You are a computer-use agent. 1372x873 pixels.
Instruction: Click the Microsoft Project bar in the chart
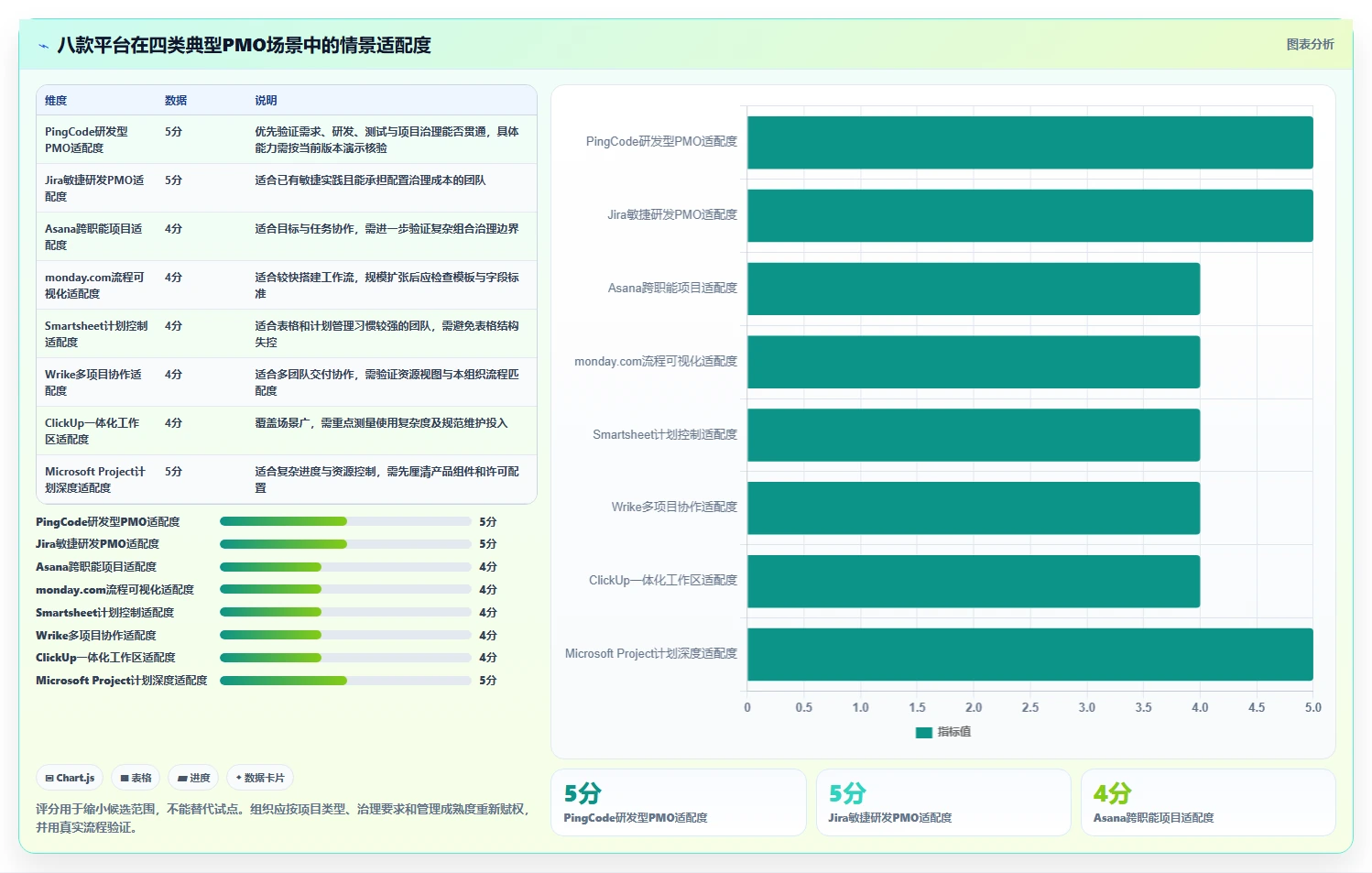tap(1030, 654)
